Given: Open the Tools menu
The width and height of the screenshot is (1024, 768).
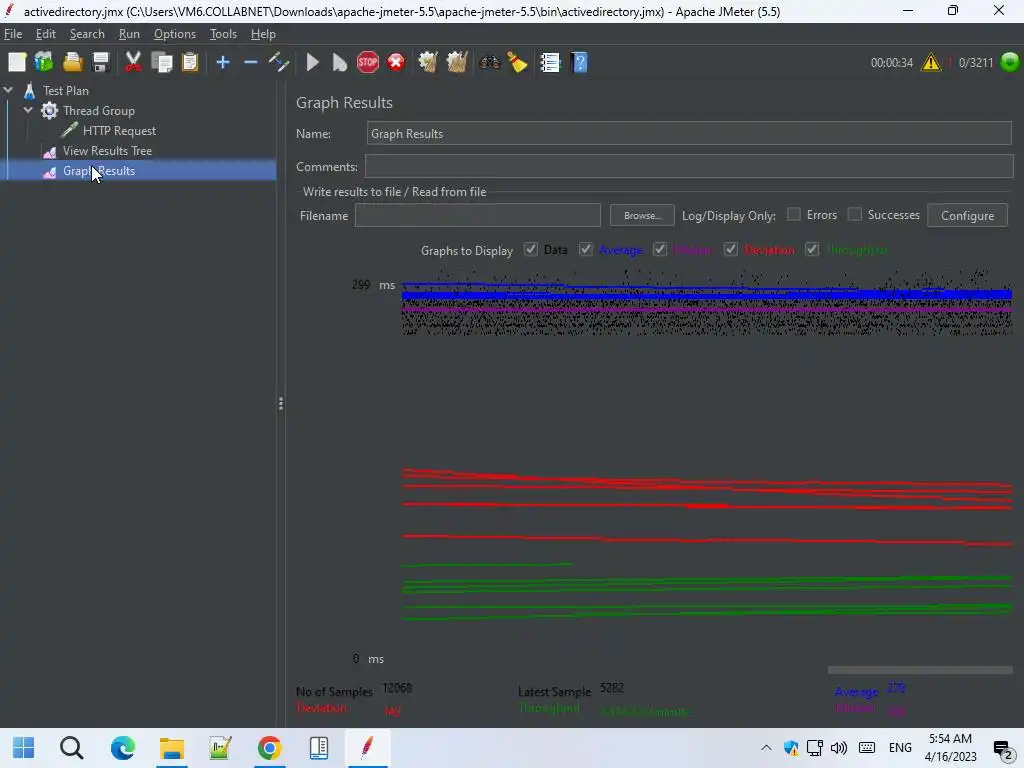Looking at the screenshot, I should click(223, 34).
